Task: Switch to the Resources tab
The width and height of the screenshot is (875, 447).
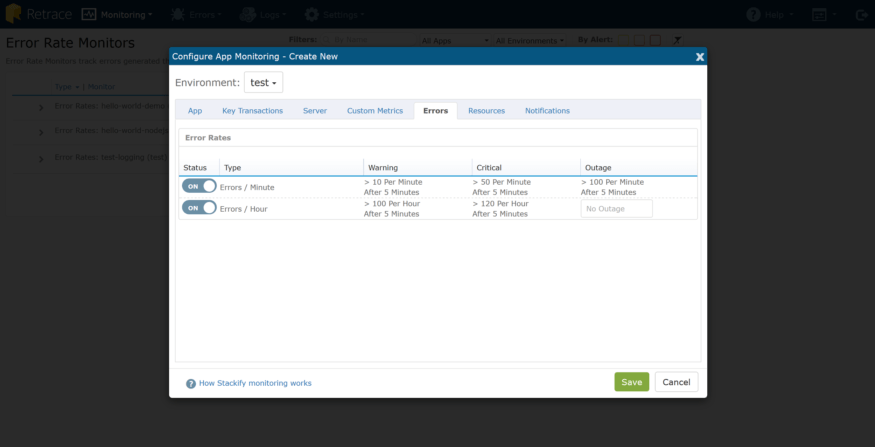Action: [x=487, y=111]
